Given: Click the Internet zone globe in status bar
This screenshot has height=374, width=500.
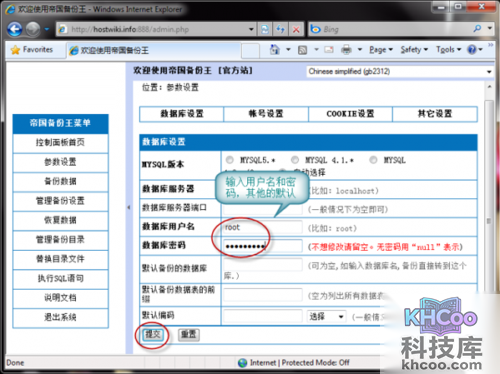Looking at the screenshot, I should point(242,363).
